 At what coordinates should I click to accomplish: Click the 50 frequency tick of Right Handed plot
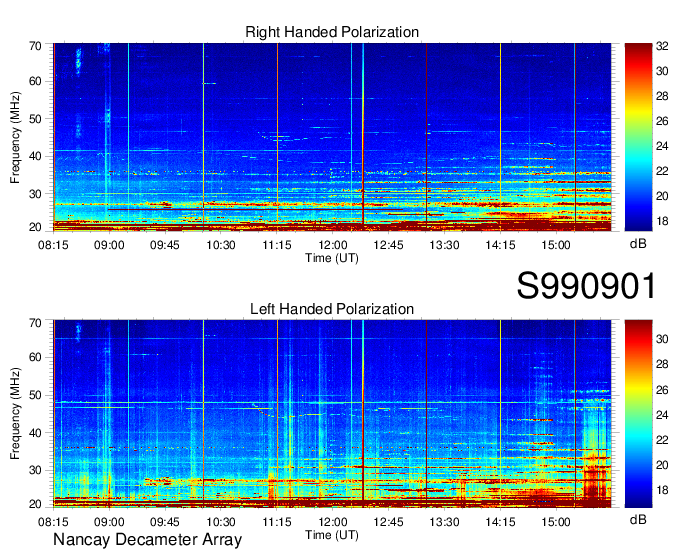coord(35,119)
